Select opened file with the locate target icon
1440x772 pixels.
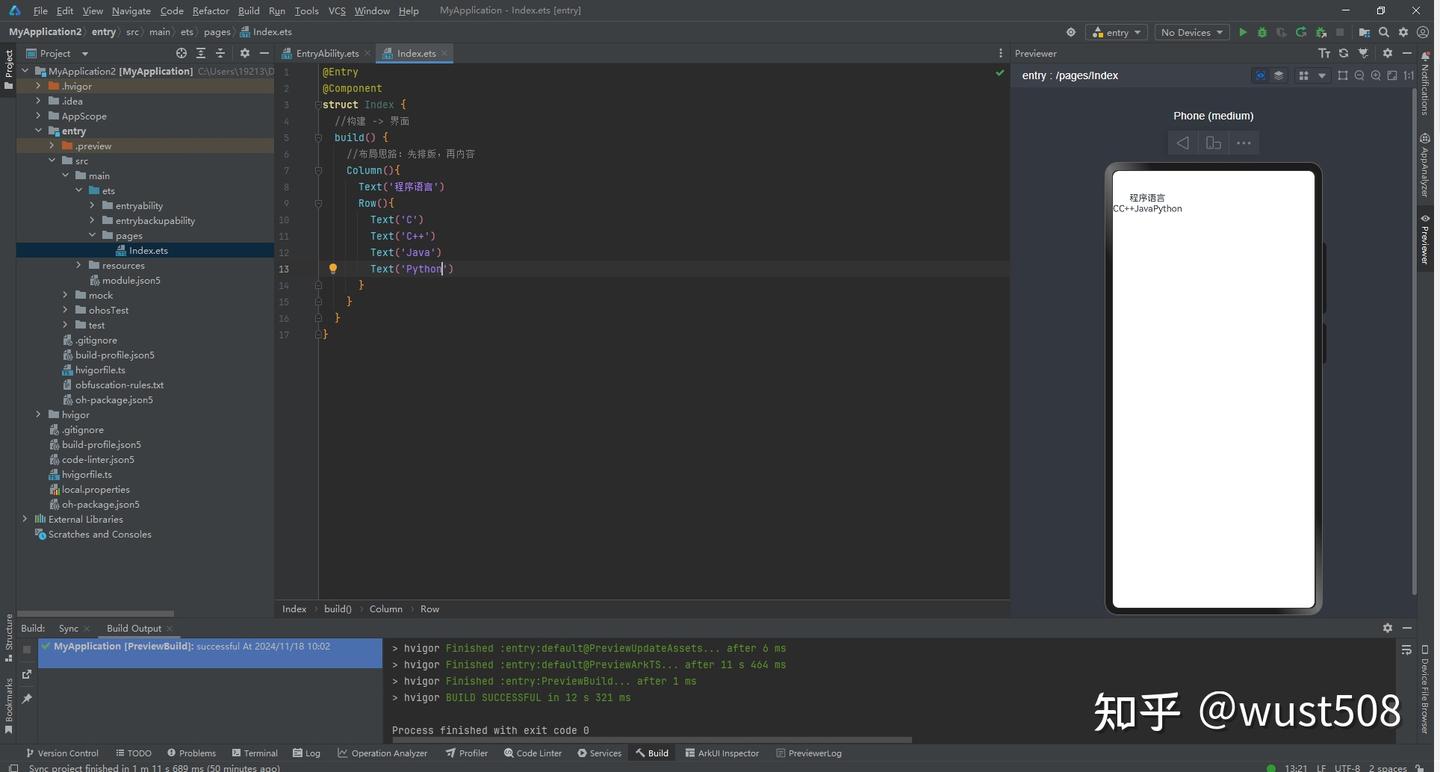[x=181, y=53]
